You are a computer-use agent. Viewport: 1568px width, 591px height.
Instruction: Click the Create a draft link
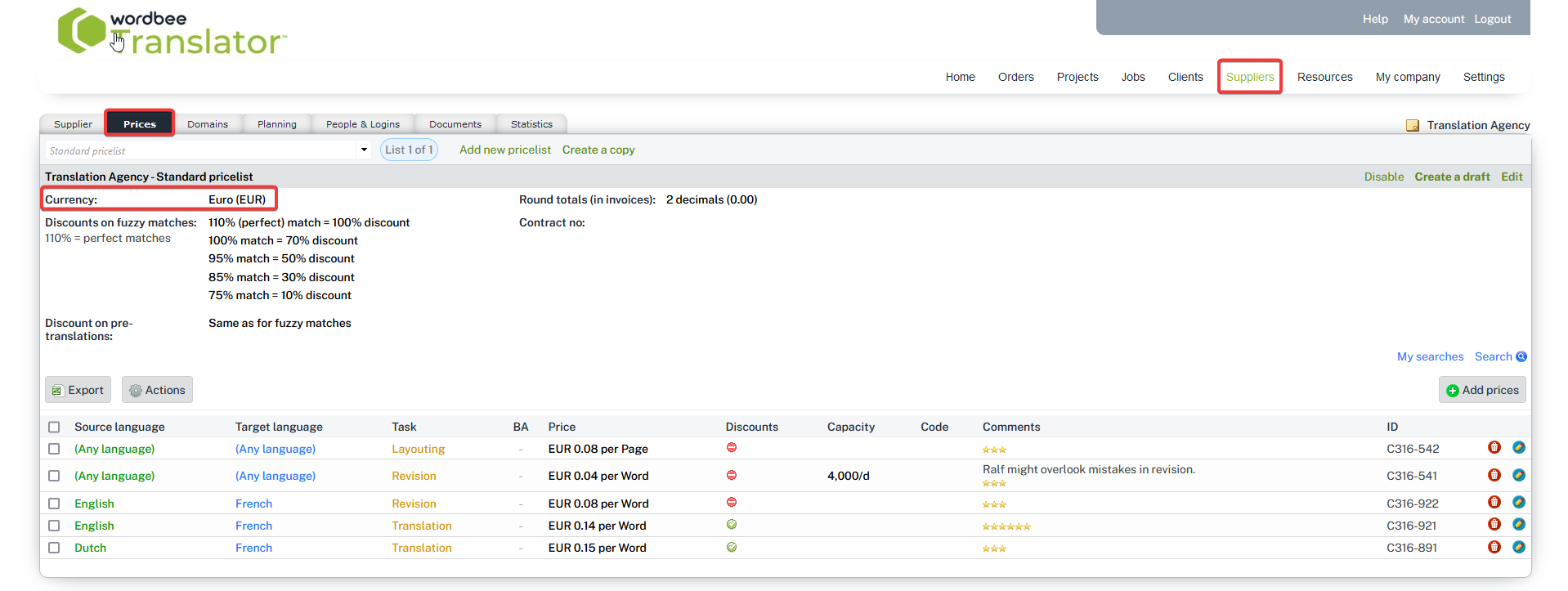click(x=1452, y=177)
